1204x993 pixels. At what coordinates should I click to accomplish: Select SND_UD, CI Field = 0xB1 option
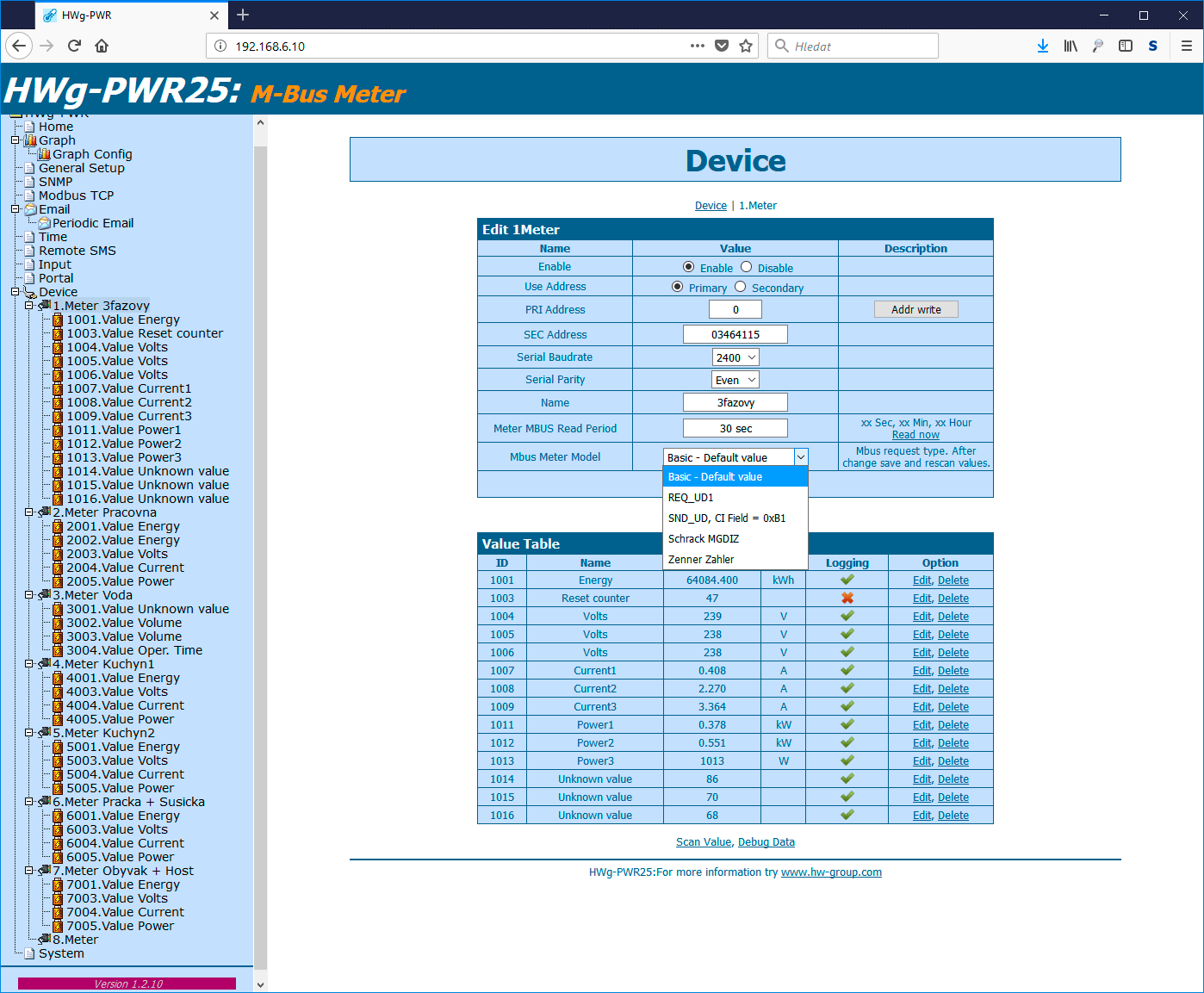click(x=735, y=518)
